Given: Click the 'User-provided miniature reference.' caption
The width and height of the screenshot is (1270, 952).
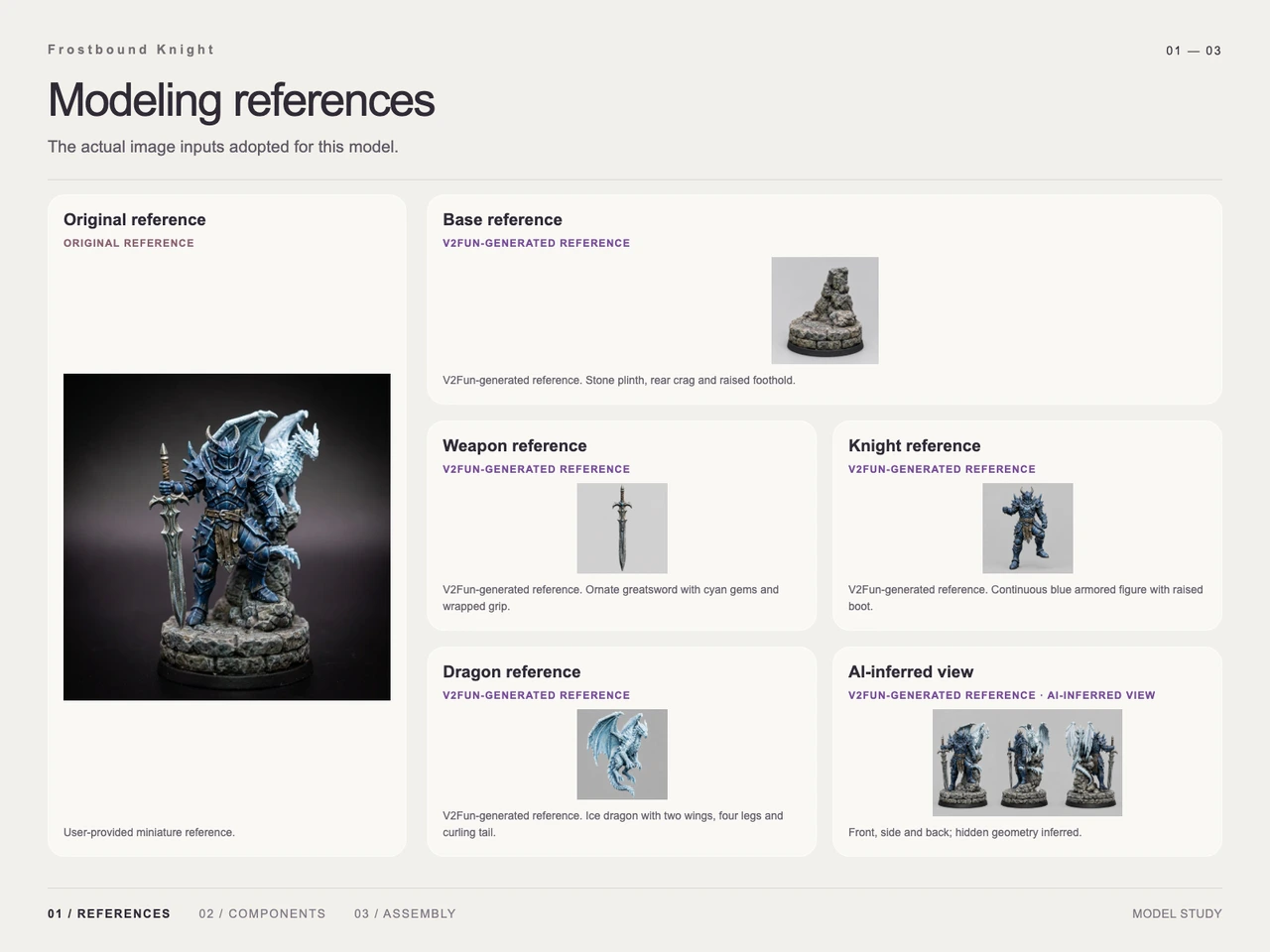Looking at the screenshot, I should tap(149, 833).
